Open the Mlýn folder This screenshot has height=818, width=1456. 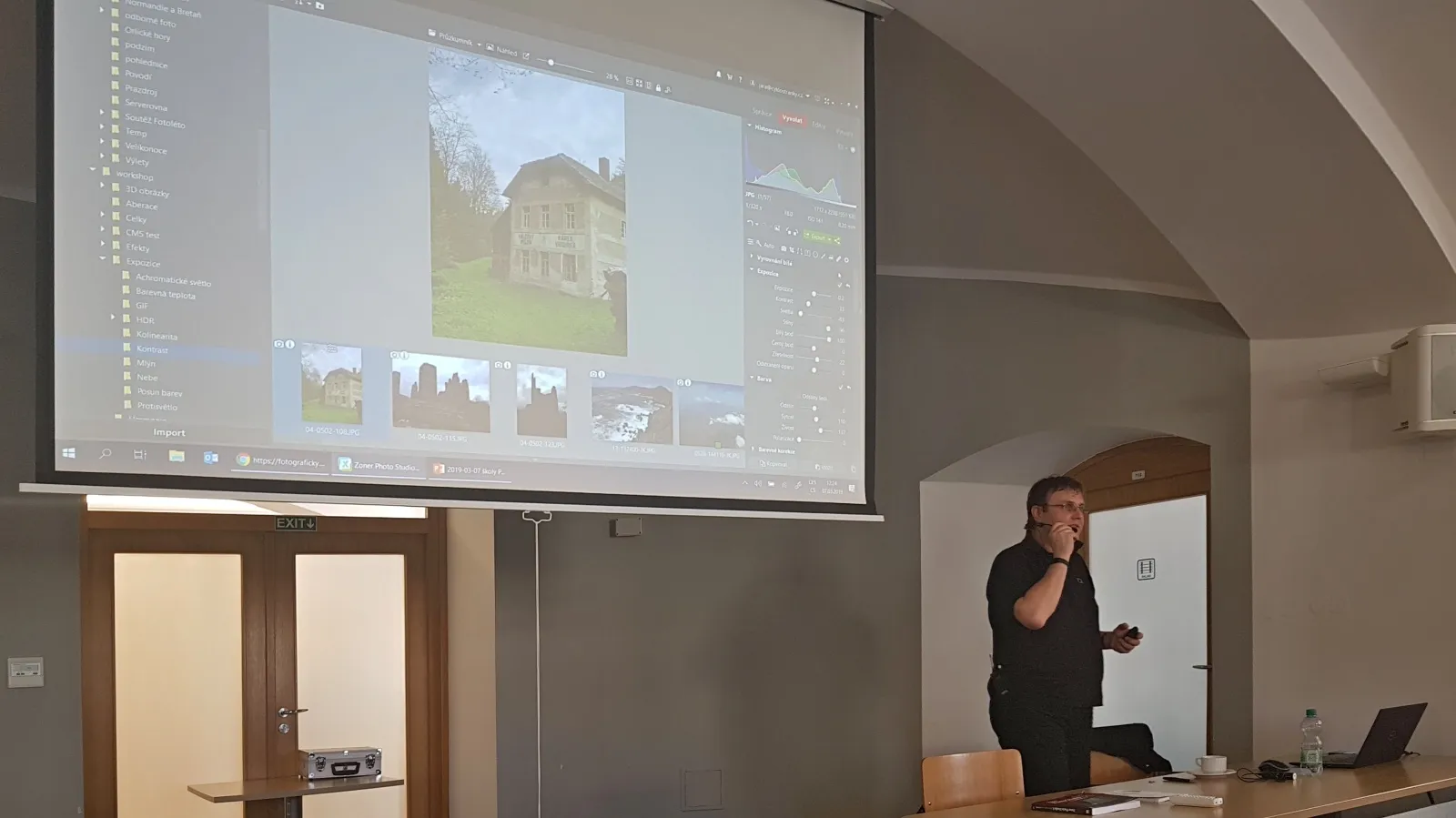(146, 363)
